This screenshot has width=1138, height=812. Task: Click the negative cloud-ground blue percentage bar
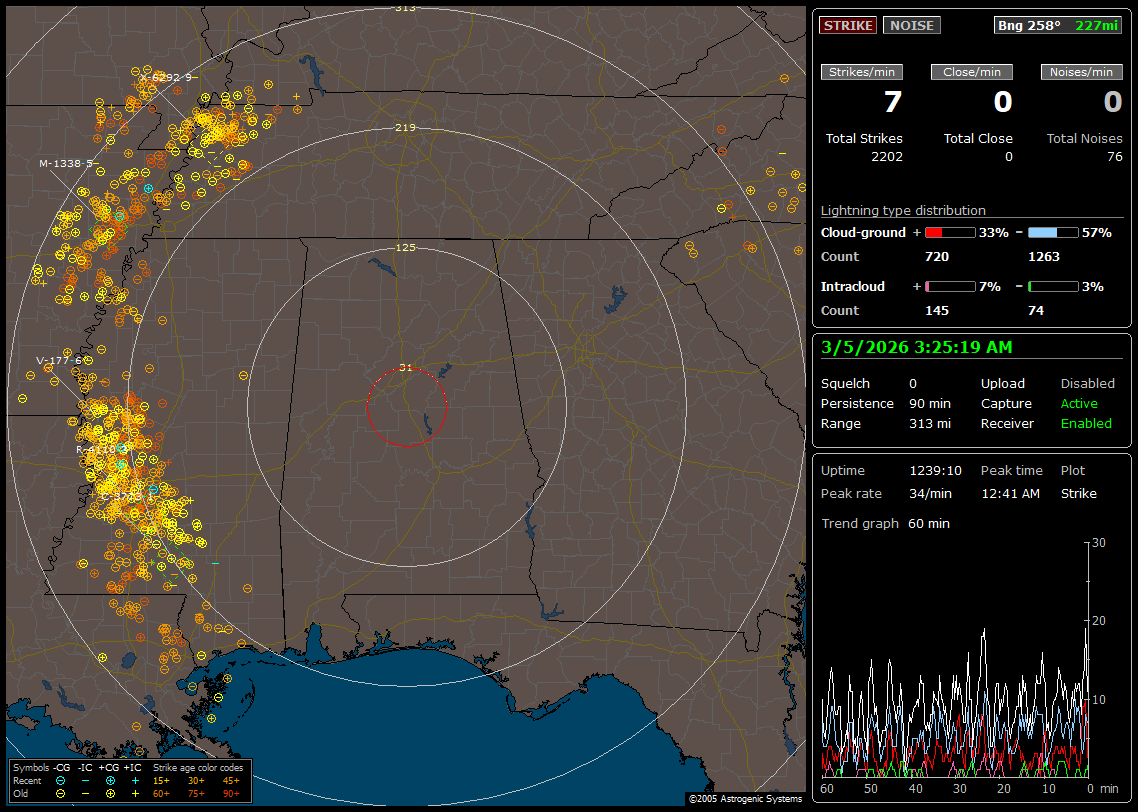1053,232
